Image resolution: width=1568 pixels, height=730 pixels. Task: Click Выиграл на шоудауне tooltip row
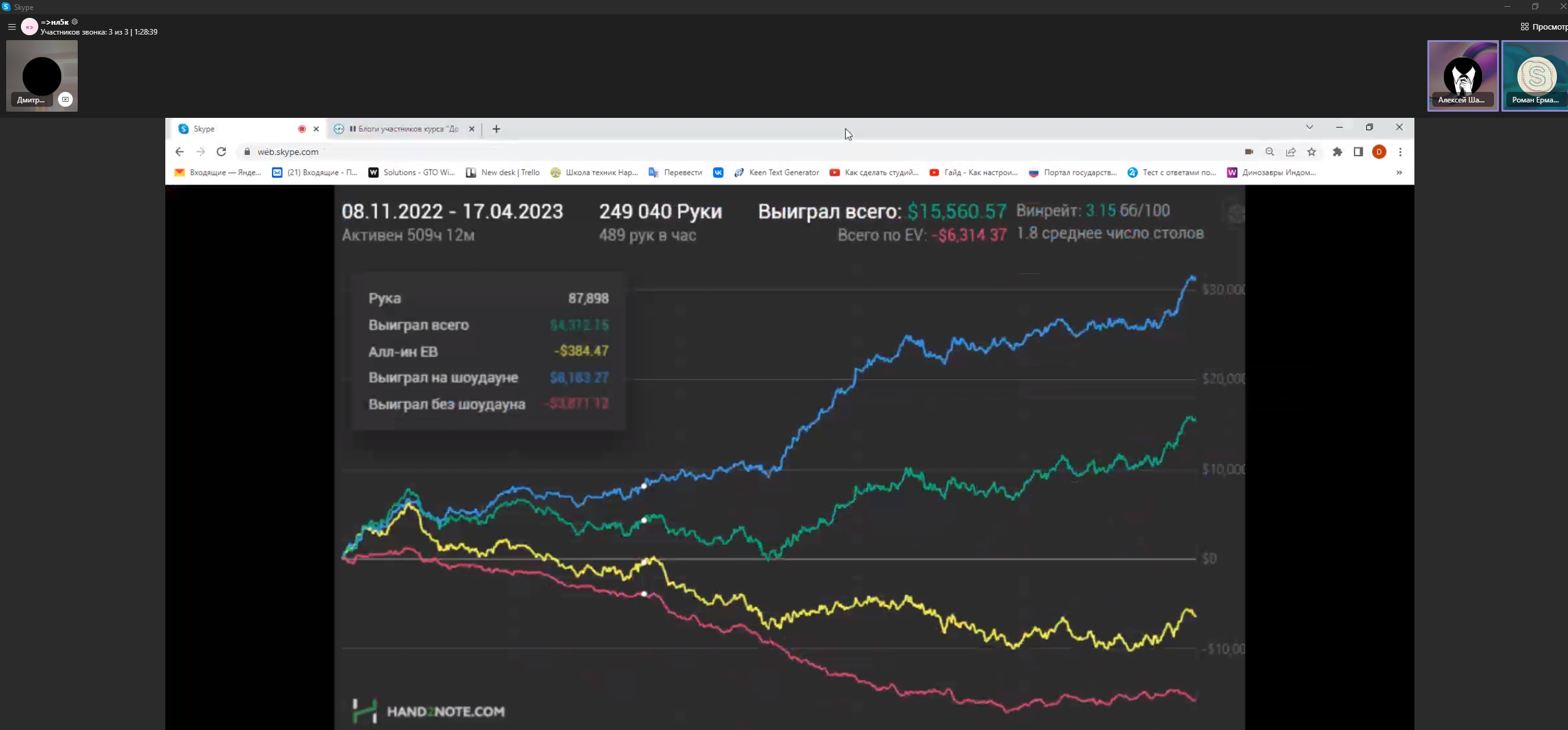click(489, 378)
